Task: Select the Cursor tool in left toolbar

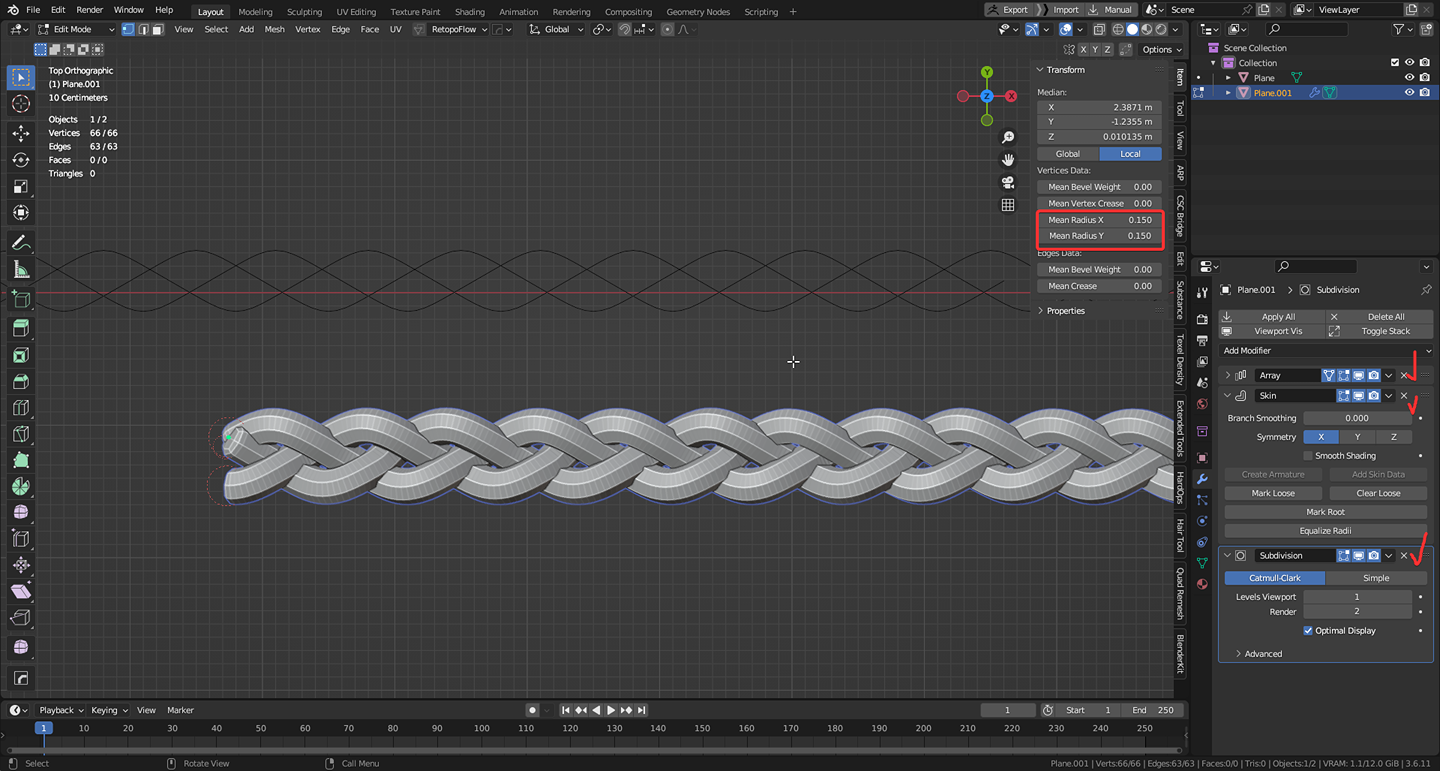Action: tap(21, 105)
